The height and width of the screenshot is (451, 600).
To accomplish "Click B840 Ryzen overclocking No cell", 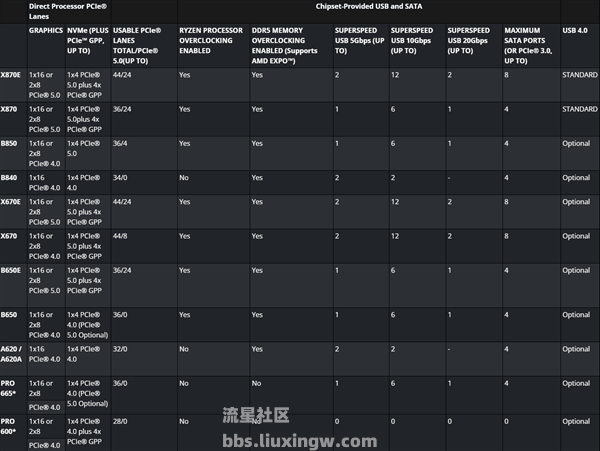I will [184, 178].
